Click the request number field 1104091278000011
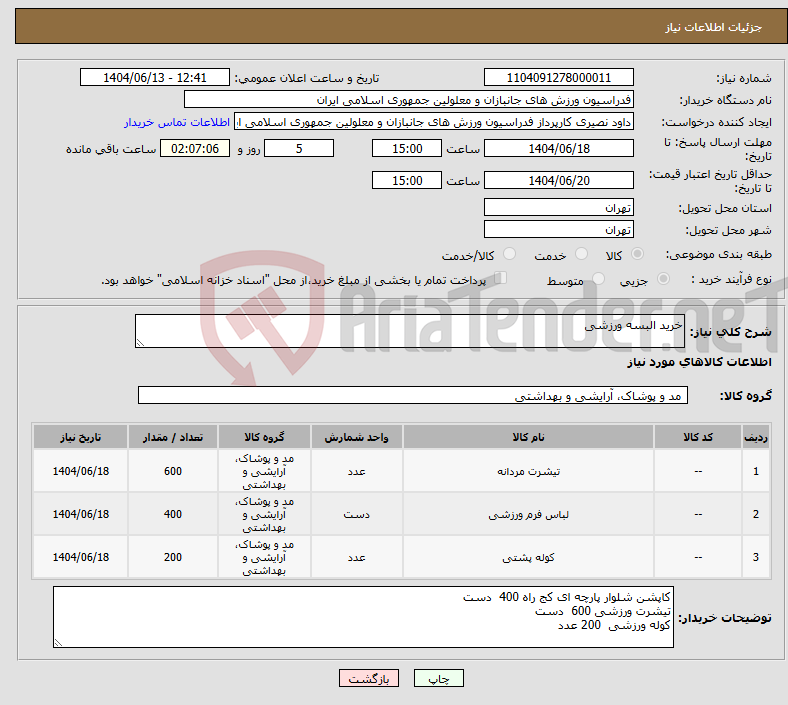The height and width of the screenshot is (705, 788). [x=558, y=78]
